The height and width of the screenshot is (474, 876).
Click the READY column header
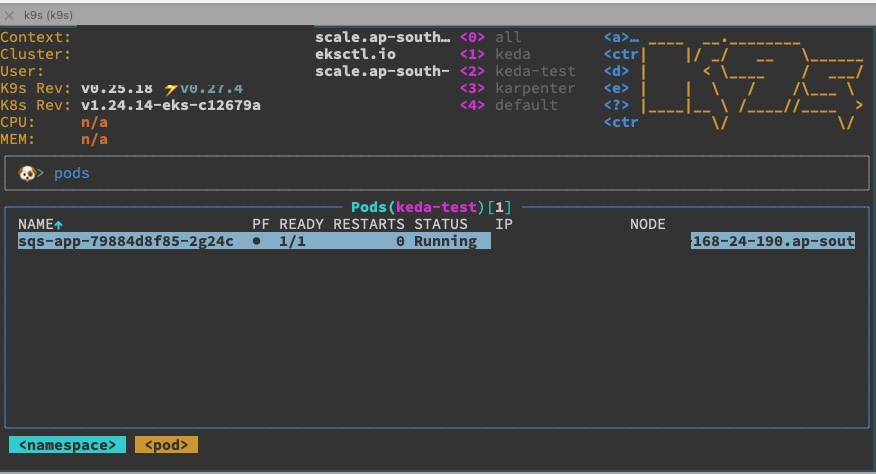click(x=301, y=224)
